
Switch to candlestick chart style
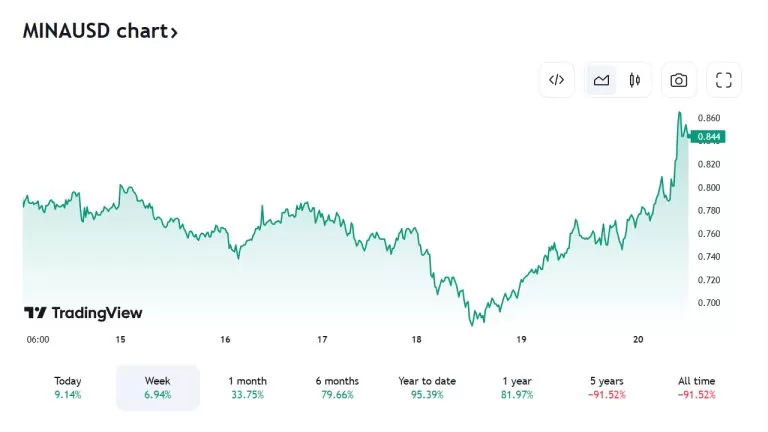pyautogui.click(x=634, y=80)
